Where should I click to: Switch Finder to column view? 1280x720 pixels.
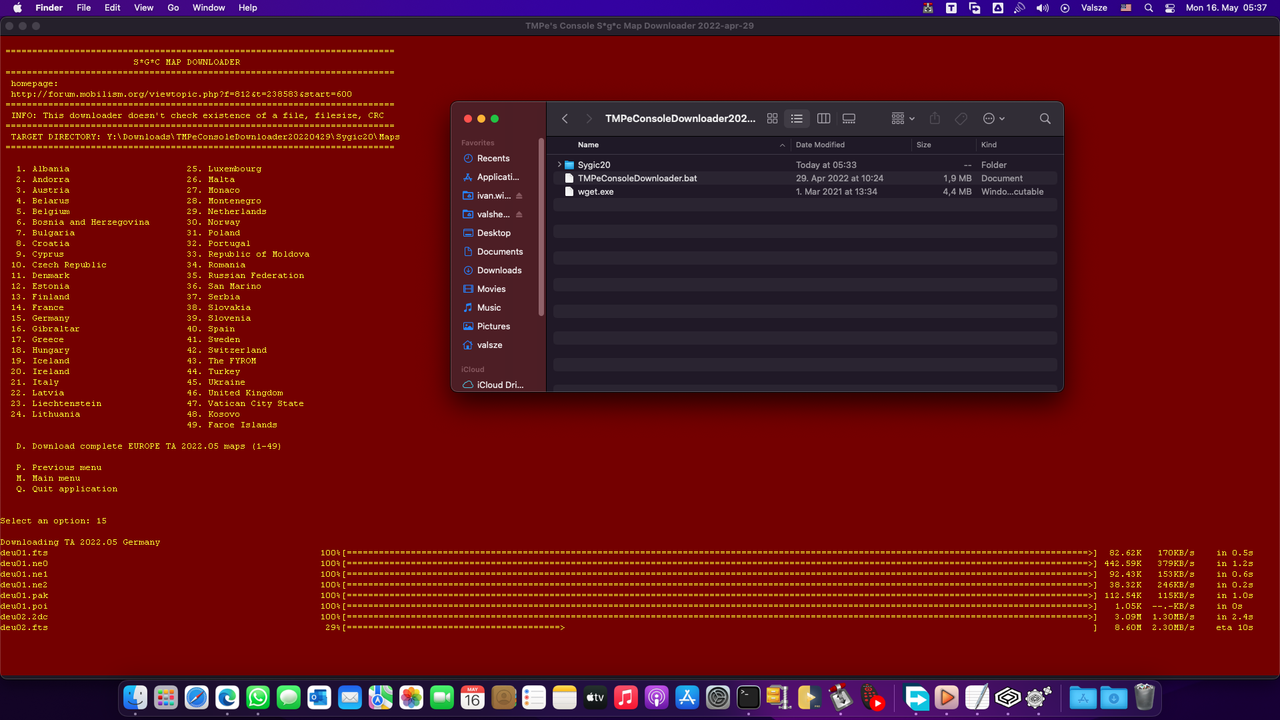[823, 118]
